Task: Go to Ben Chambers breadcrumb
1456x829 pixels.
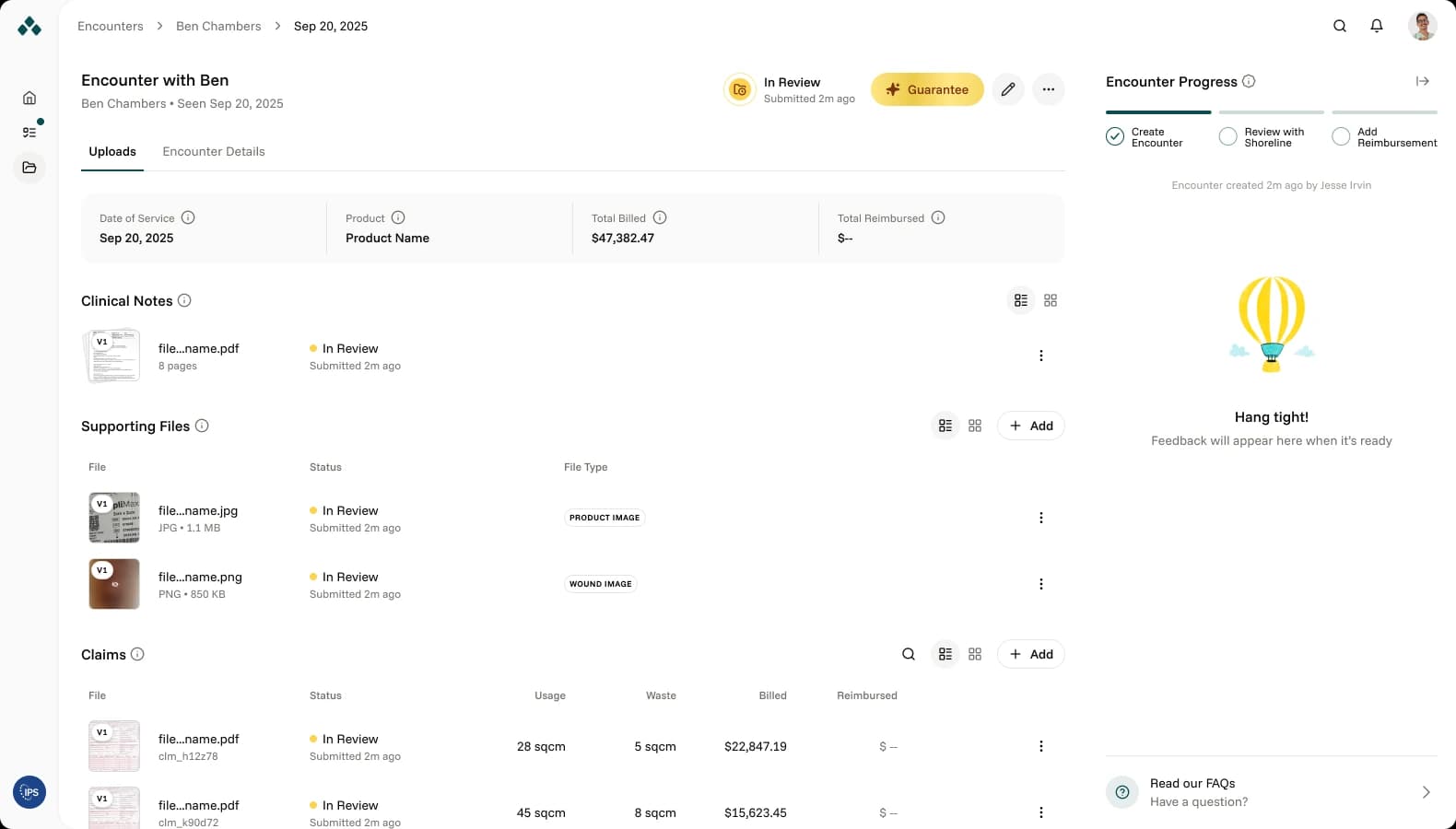Action: click(x=218, y=26)
